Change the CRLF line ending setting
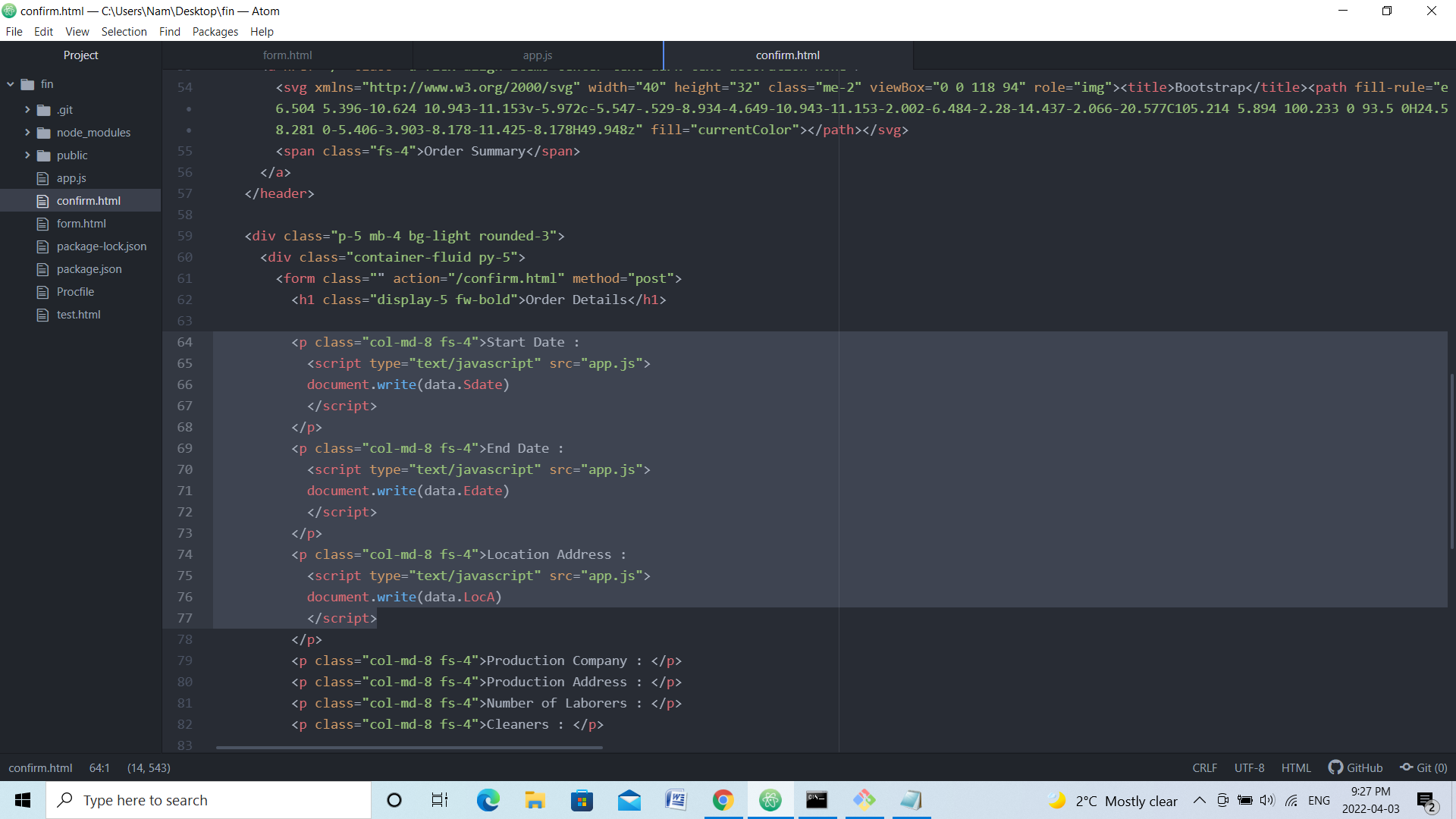This screenshot has width=1456, height=819. coord(1205,768)
